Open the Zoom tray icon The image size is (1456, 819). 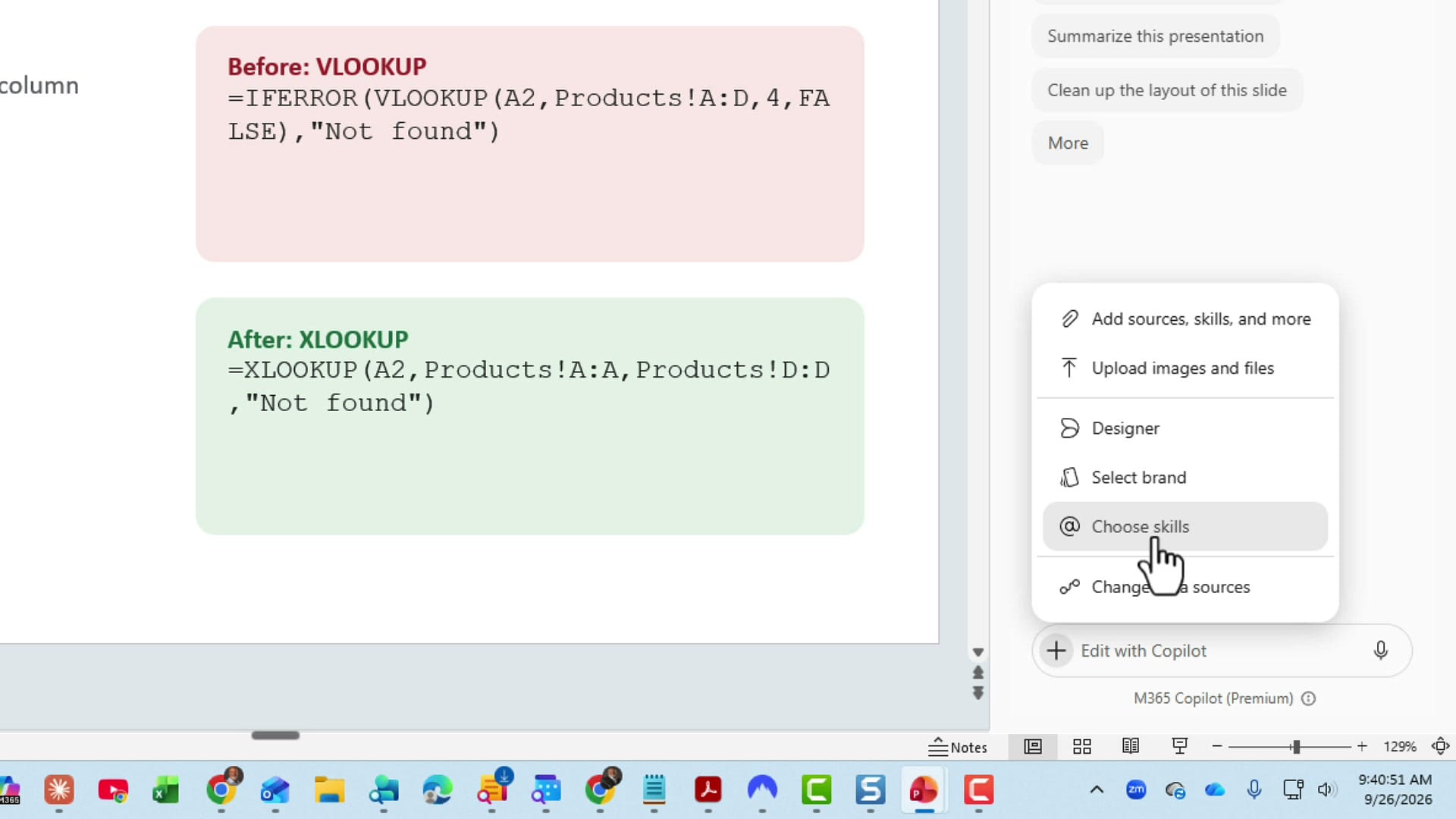click(1136, 789)
